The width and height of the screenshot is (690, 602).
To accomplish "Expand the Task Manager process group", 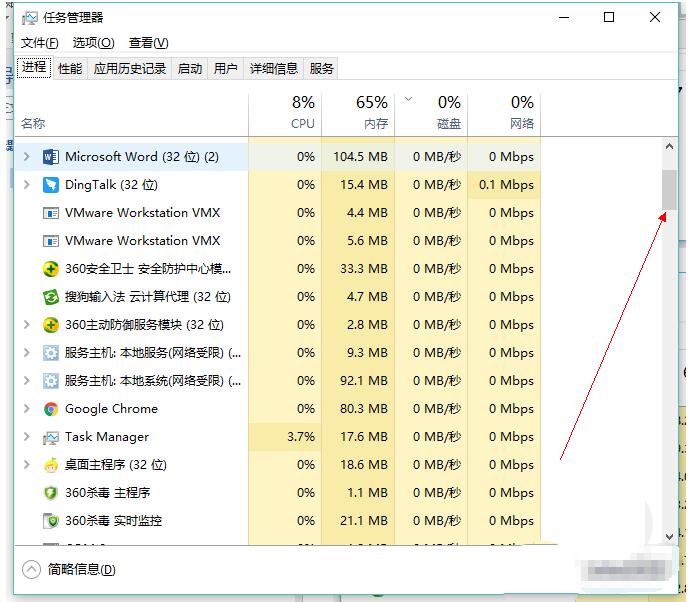I will click(26, 437).
